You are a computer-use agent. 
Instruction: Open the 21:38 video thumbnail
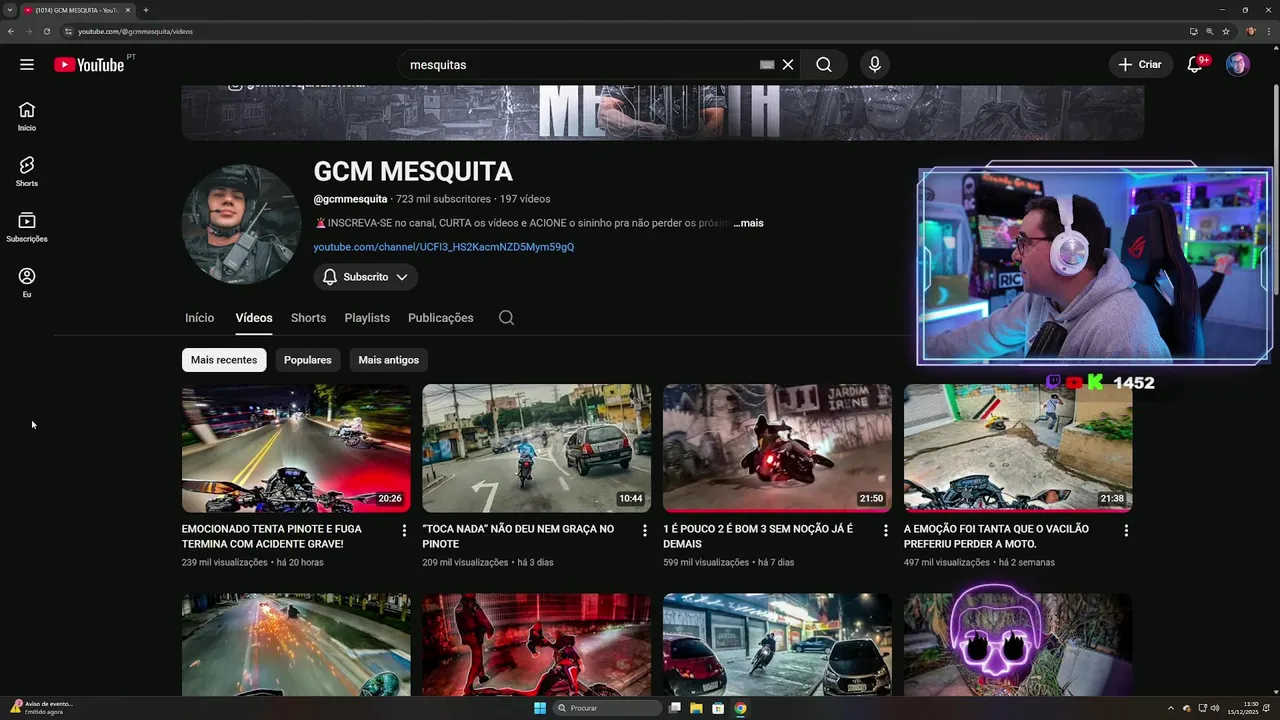click(1018, 448)
